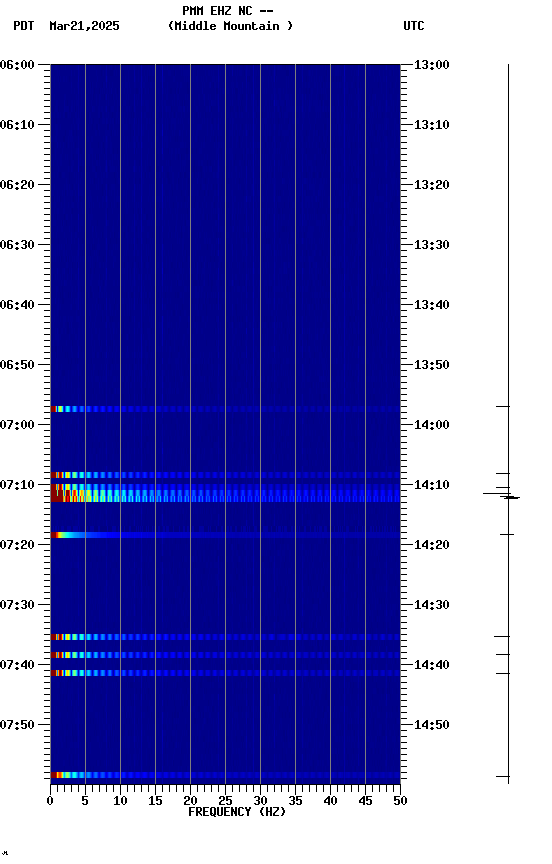Click the 20 Hz frequency axis label
Screen dimensions: 552x864
(x=190, y=801)
